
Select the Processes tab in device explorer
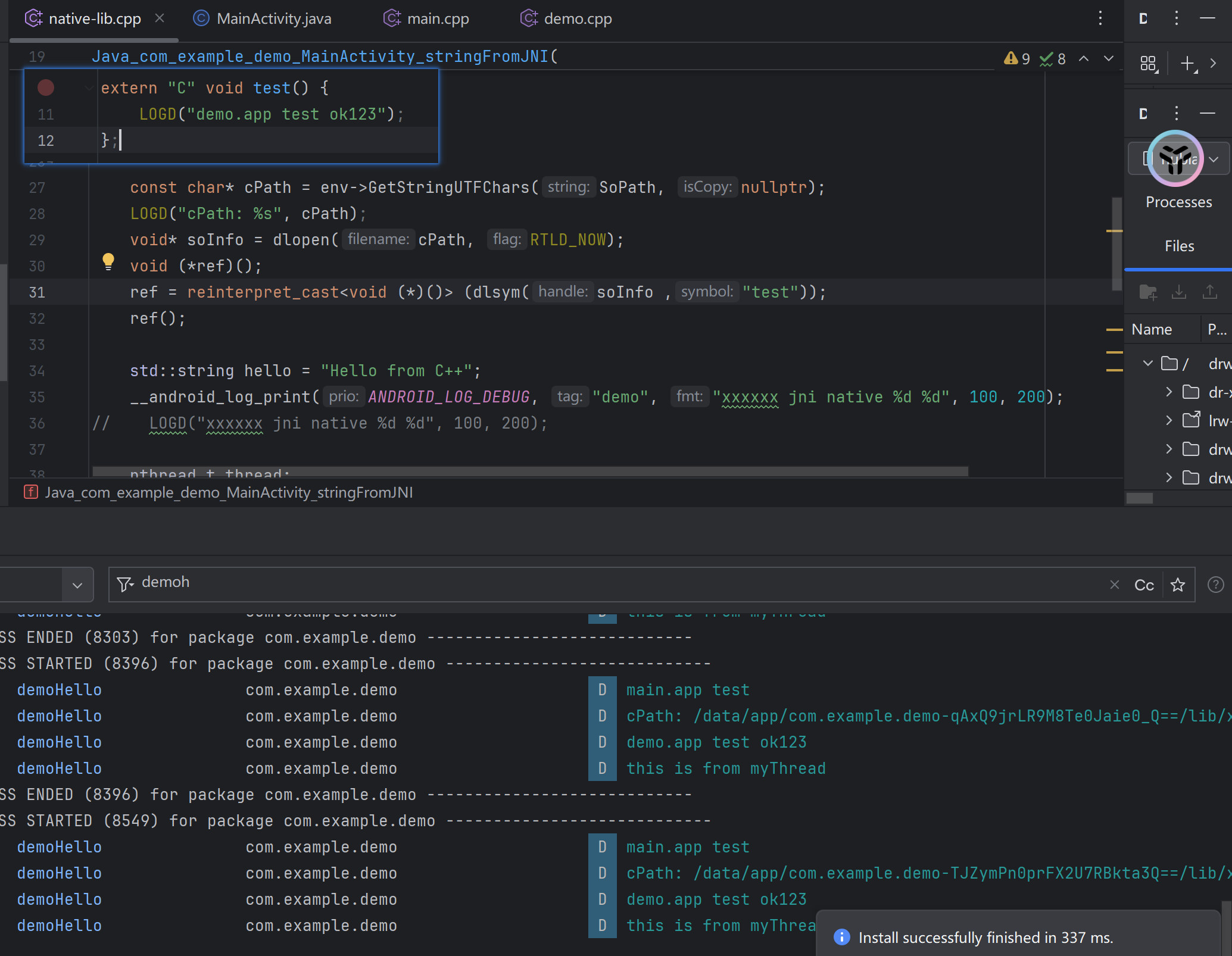click(x=1178, y=202)
